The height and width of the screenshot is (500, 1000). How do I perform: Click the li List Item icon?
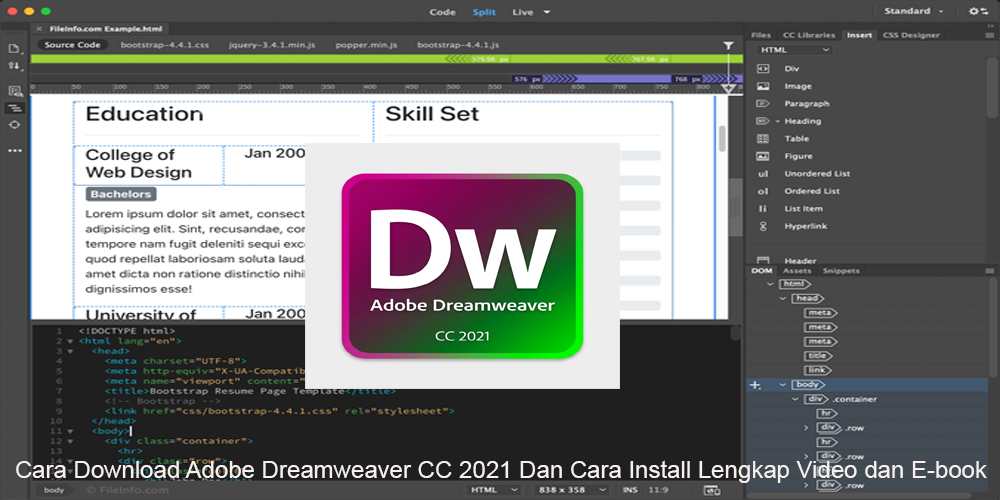coord(763,209)
